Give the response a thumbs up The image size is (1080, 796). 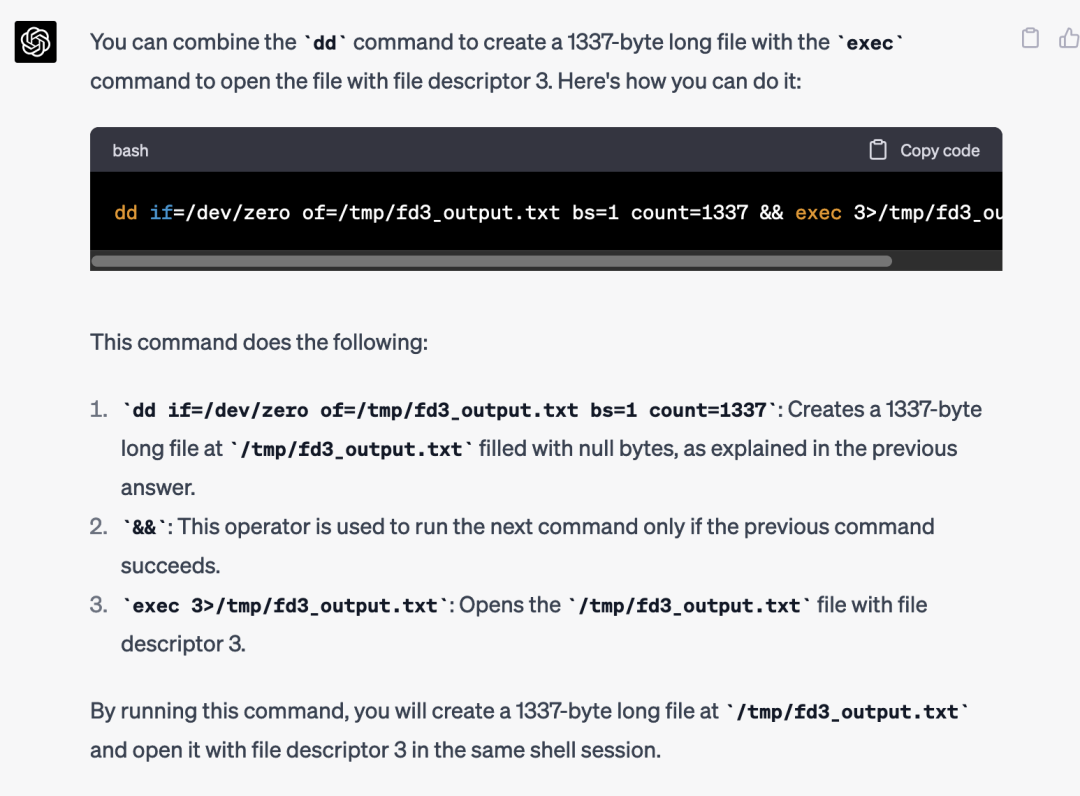[x=1069, y=38]
